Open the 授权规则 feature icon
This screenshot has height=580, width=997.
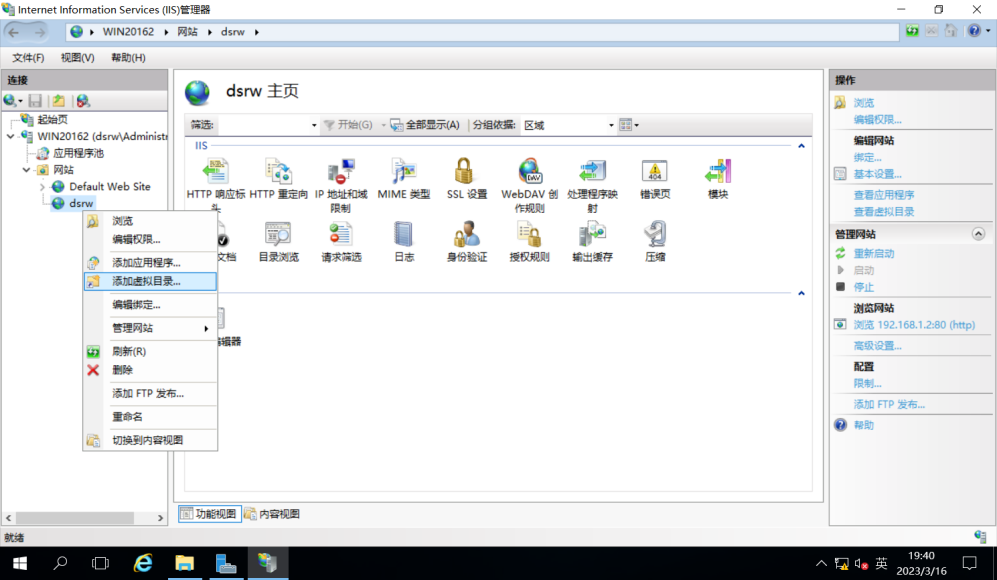[530, 234]
